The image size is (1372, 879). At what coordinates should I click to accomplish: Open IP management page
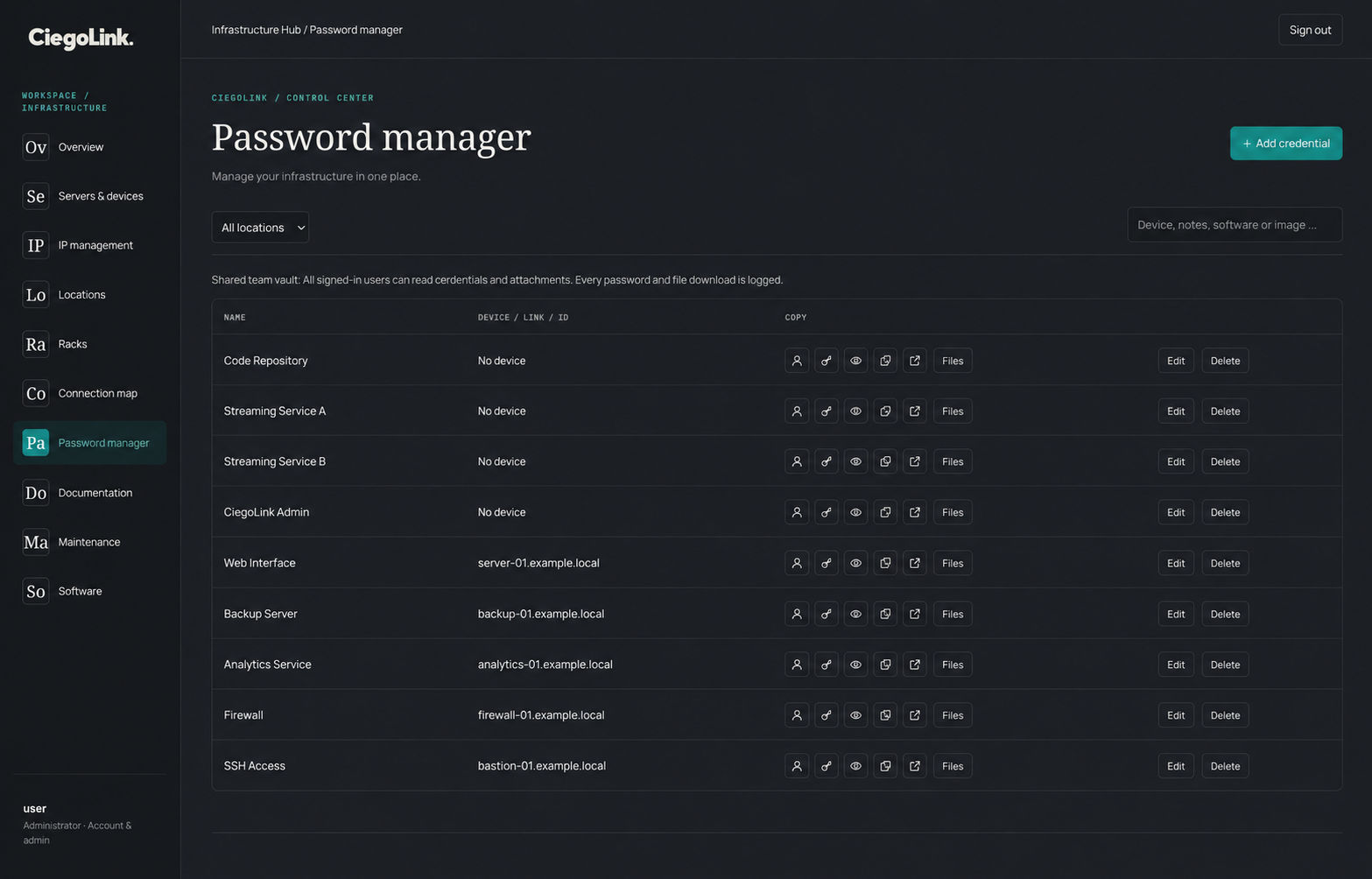pos(89,245)
